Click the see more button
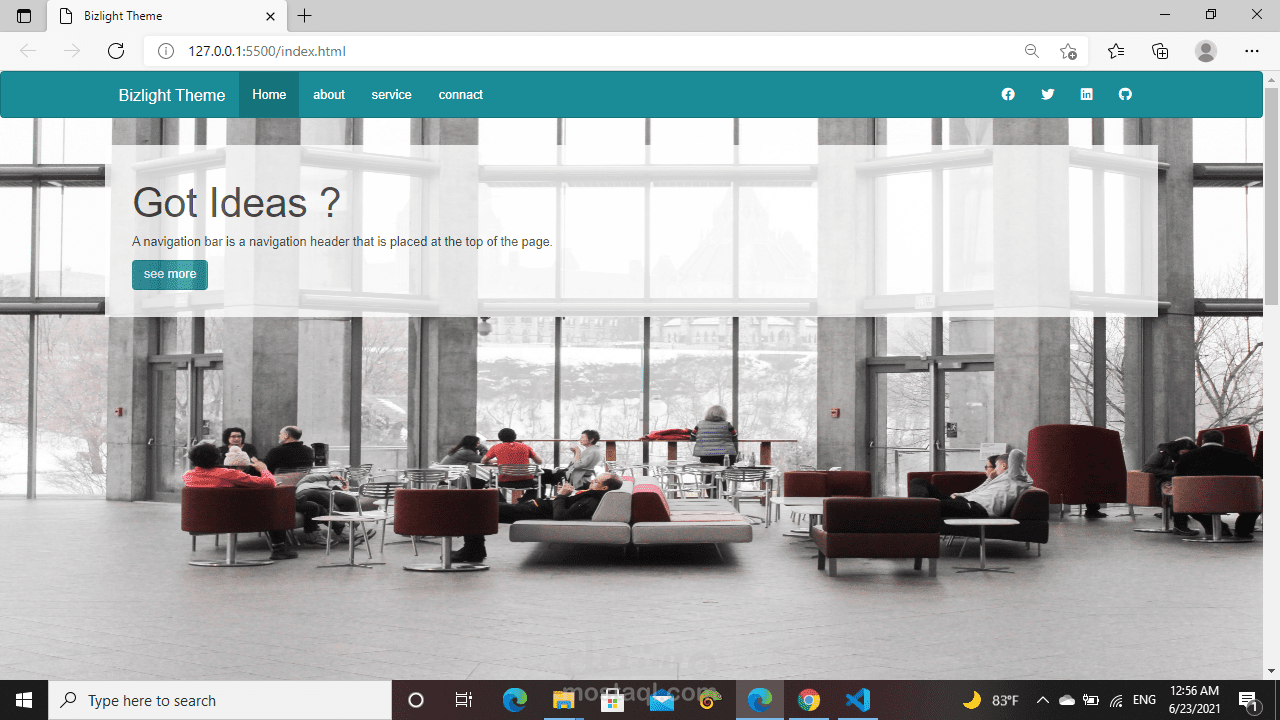Viewport: 1280px width, 720px height. coord(169,274)
